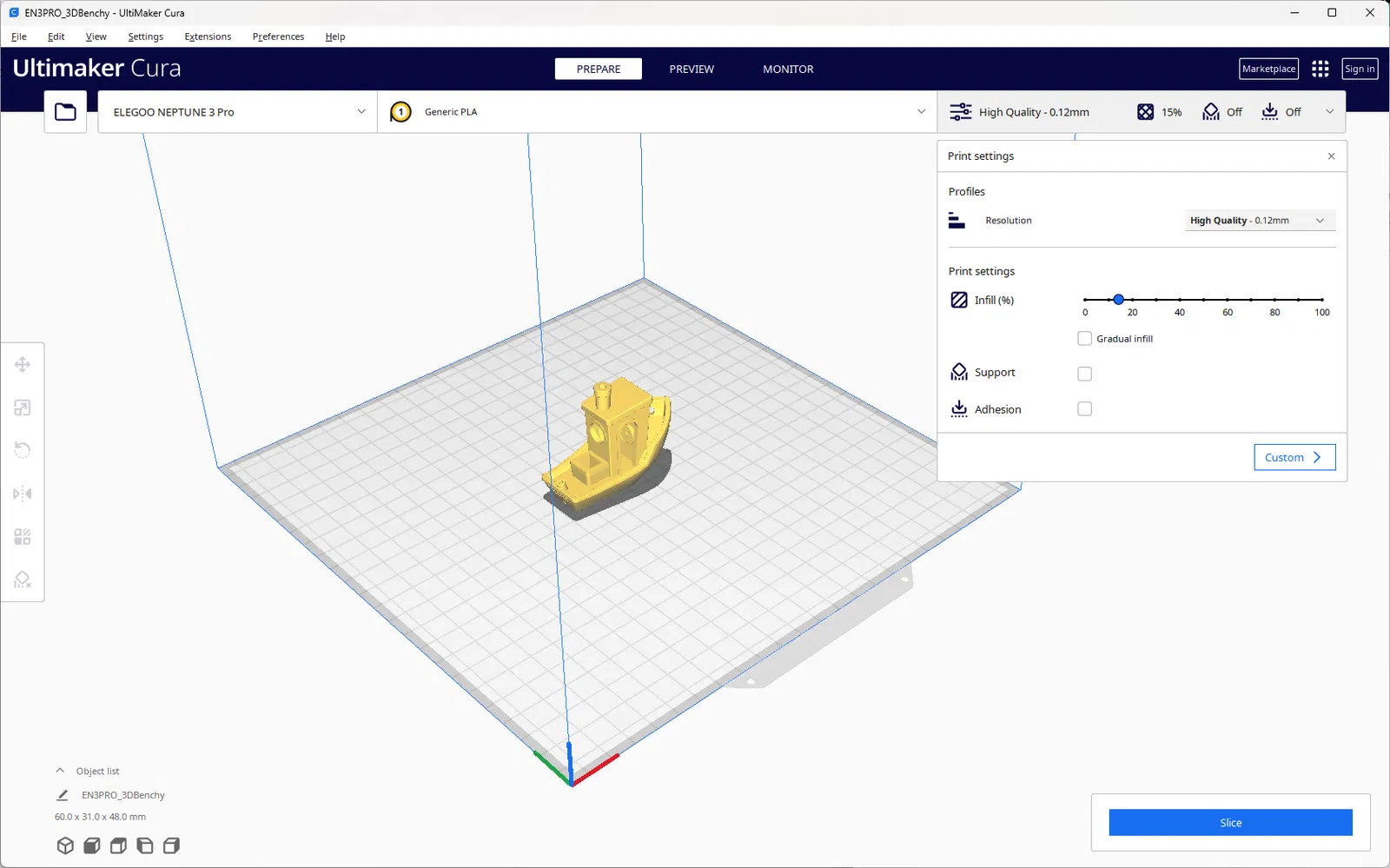Click the Infill (%) pattern icon
The width and height of the screenshot is (1390, 868).
pyautogui.click(x=959, y=300)
